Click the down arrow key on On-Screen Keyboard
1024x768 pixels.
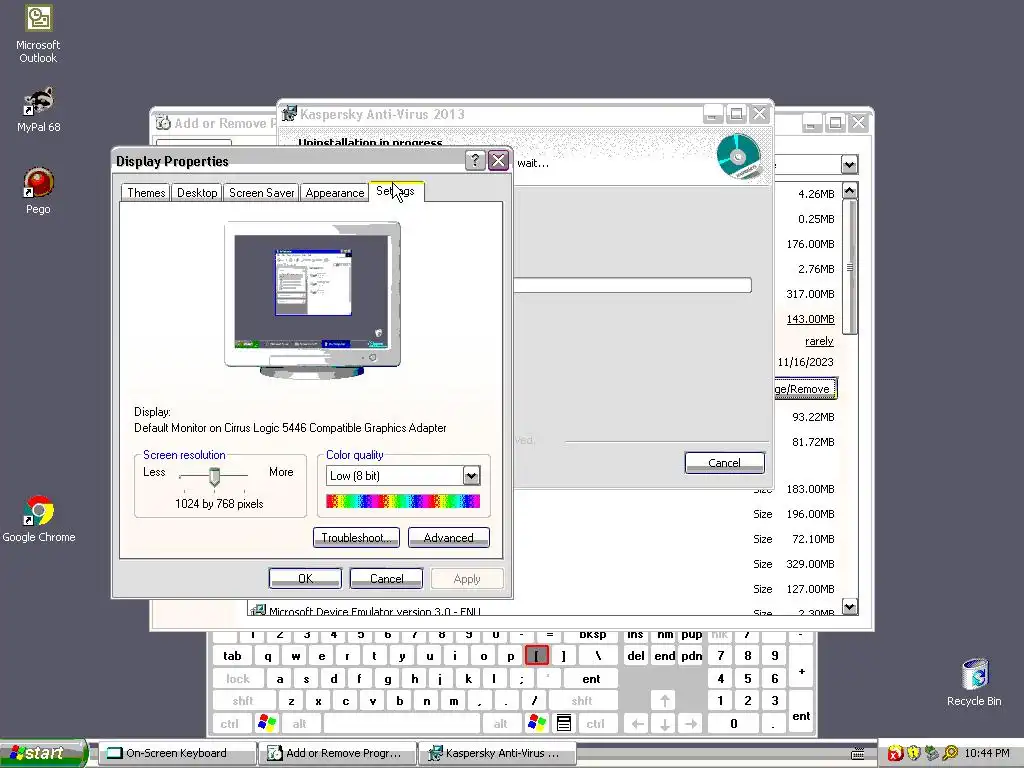click(664, 724)
